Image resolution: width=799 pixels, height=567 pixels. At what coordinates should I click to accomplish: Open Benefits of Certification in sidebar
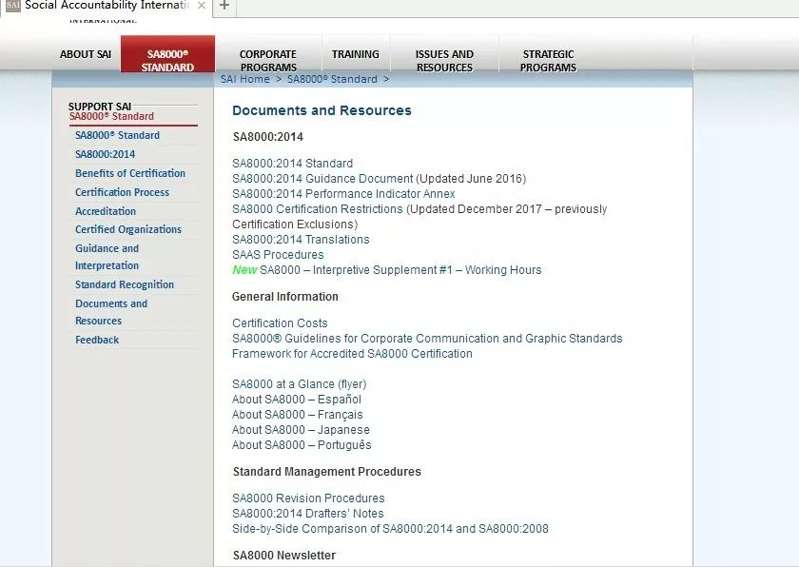130,173
